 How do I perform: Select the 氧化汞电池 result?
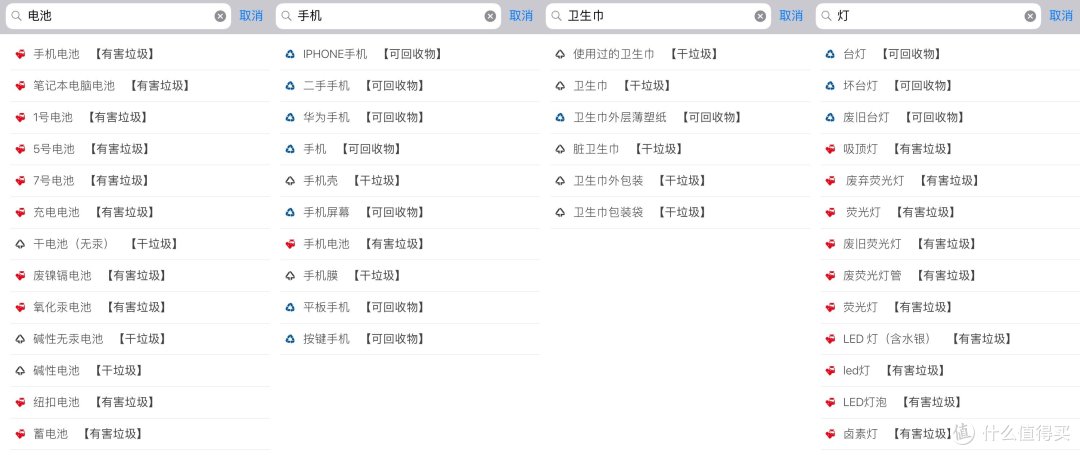point(140,308)
